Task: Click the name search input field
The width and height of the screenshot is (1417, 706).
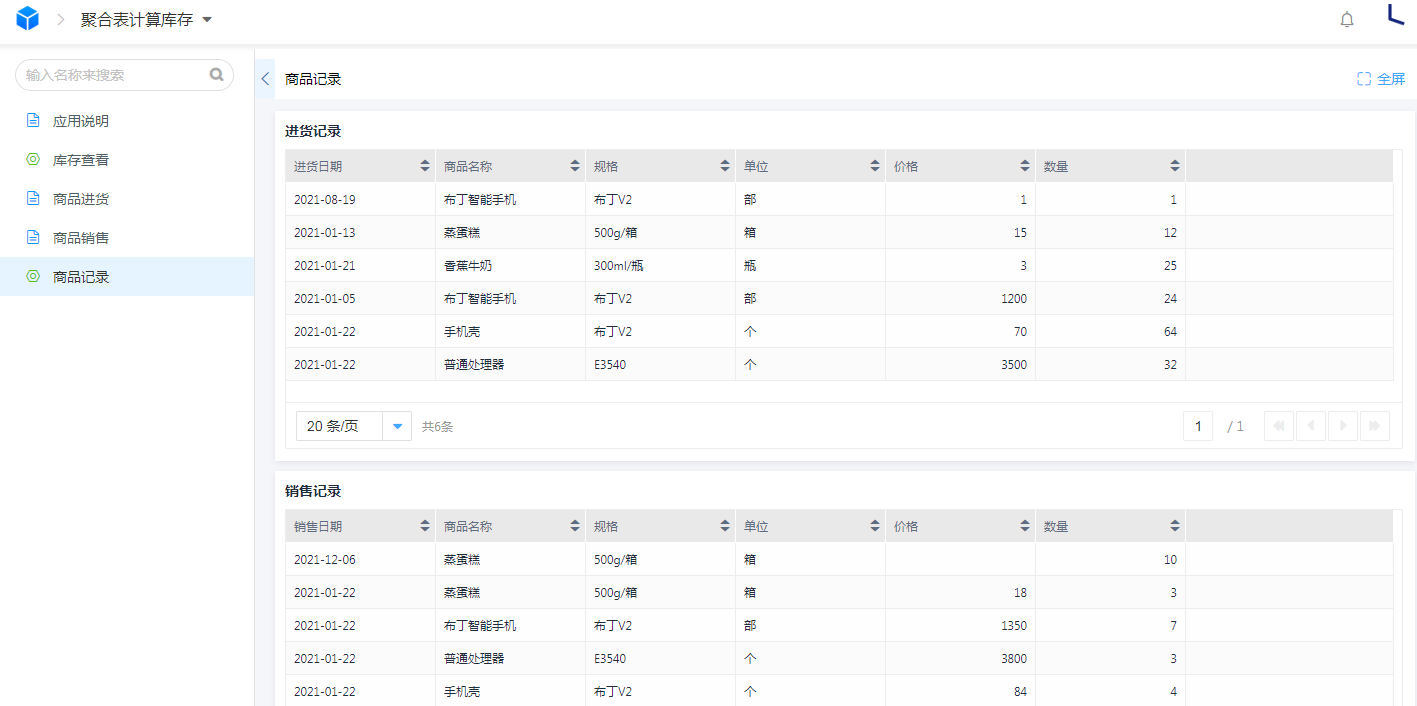Action: click(115, 75)
